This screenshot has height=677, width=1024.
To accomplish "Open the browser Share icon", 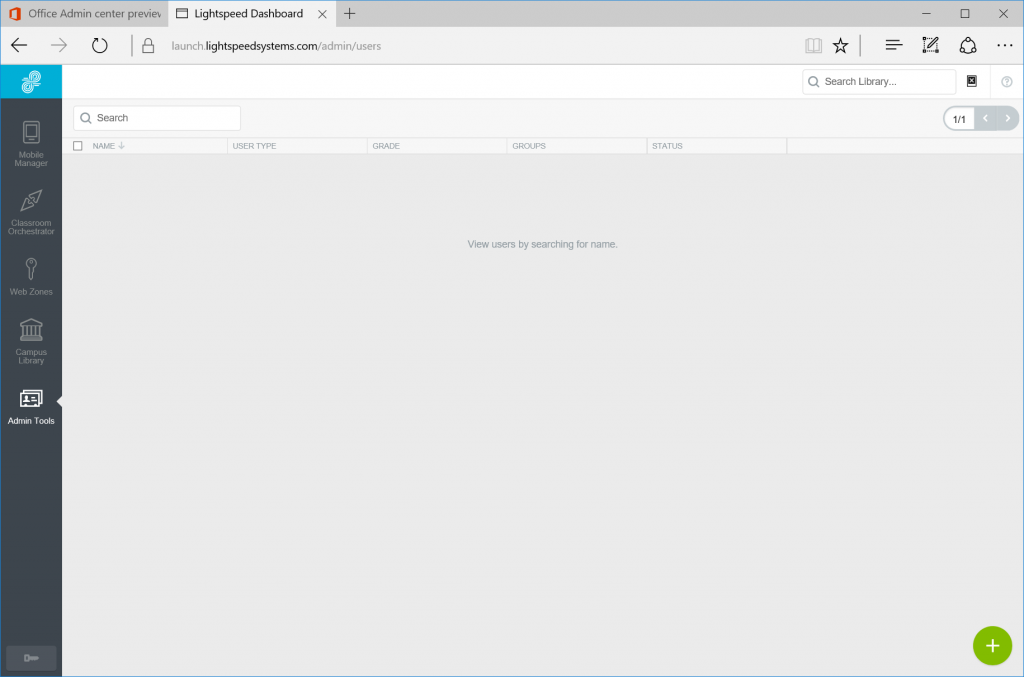I will (x=968, y=45).
